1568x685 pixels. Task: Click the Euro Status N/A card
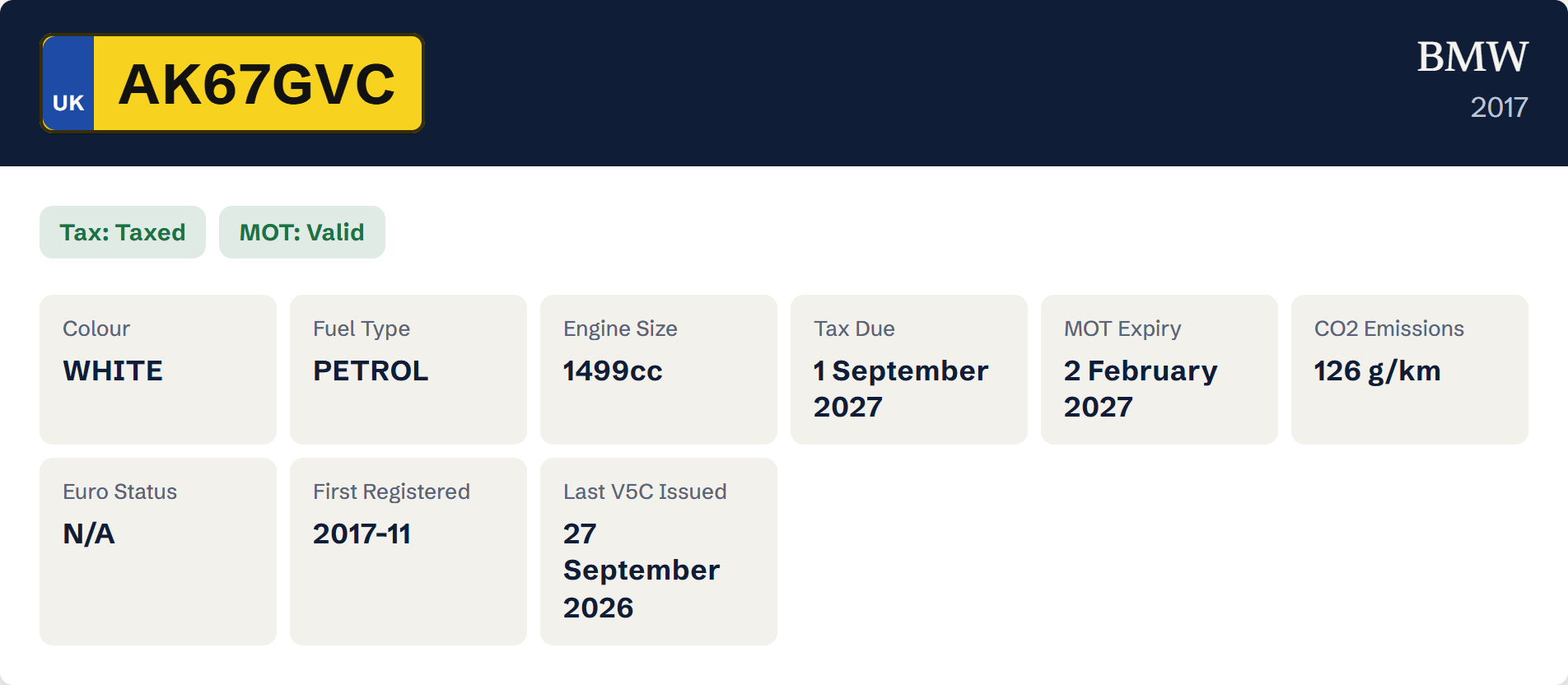coord(158,552)
